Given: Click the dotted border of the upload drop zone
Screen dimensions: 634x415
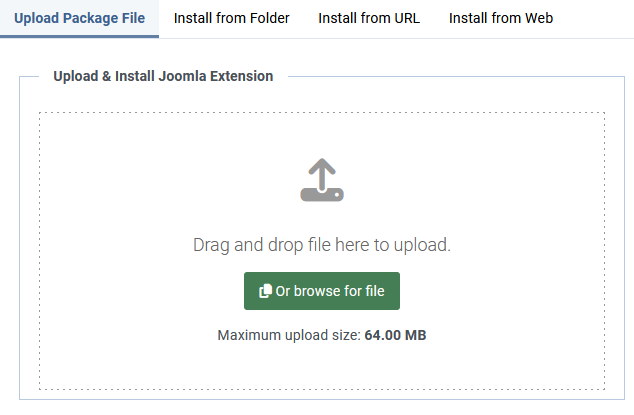Looking at the screenshot, I should tap(40, 250).
